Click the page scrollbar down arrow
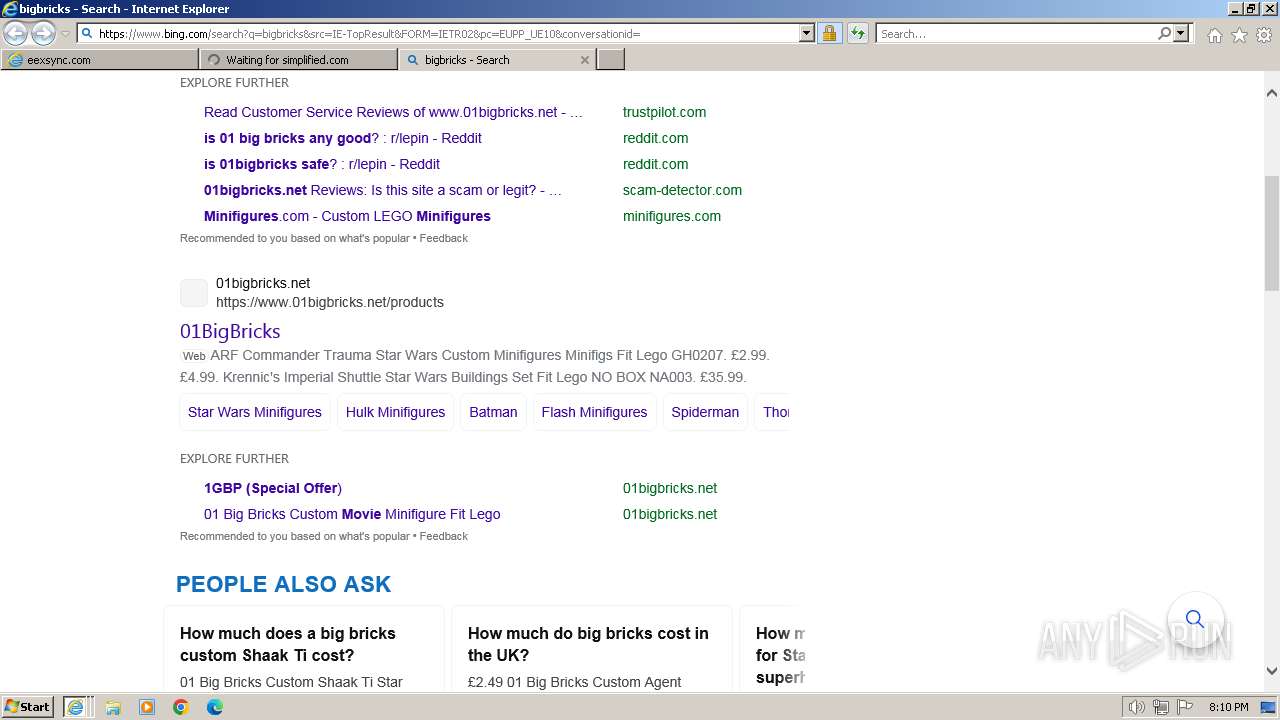Image resolution: width=1280 pixels, height=720 pixels. tap(1271, 671)
